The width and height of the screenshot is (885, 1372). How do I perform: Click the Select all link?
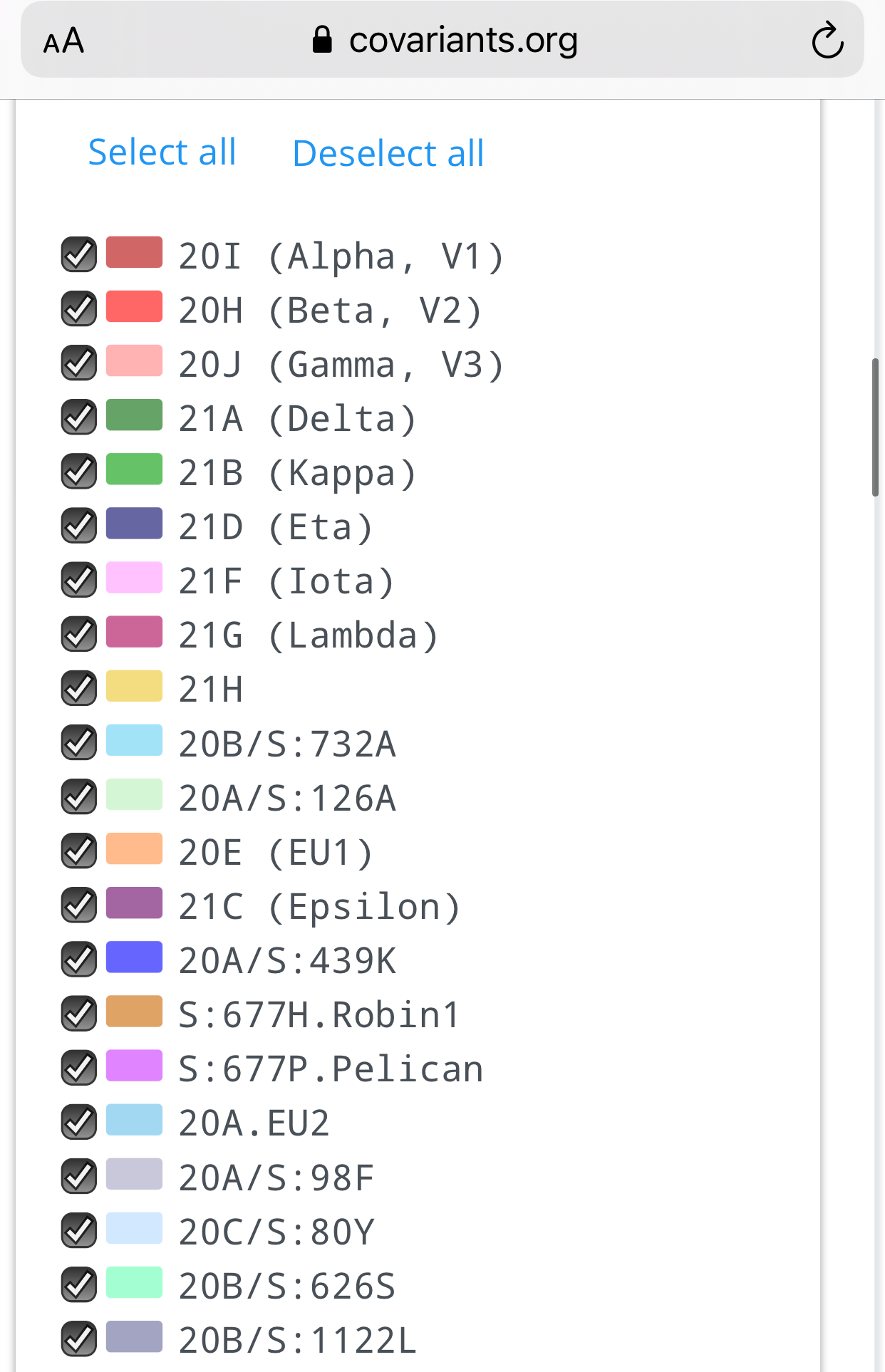pyautogui.click(x=162, y=152)
